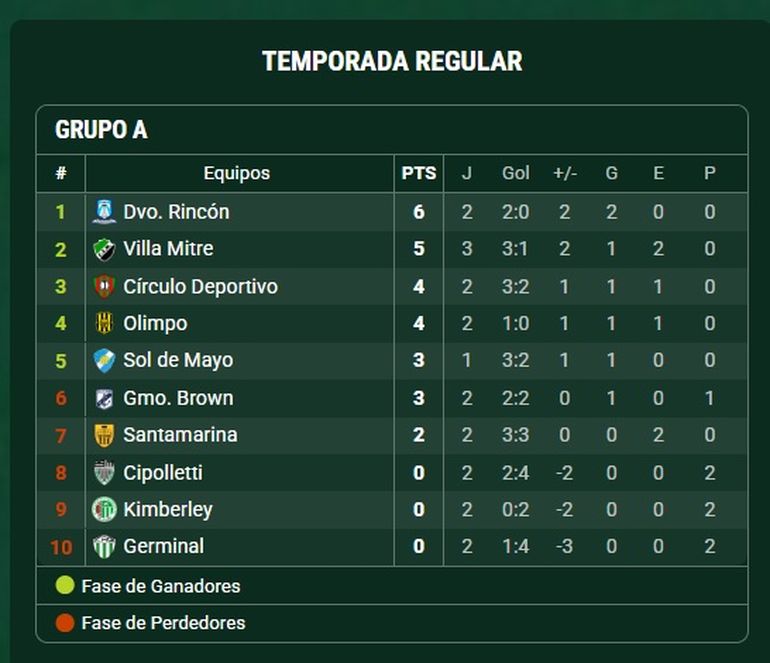Click the green Fase de Ganadores dot
770x663 pixels.
[65, 585]
